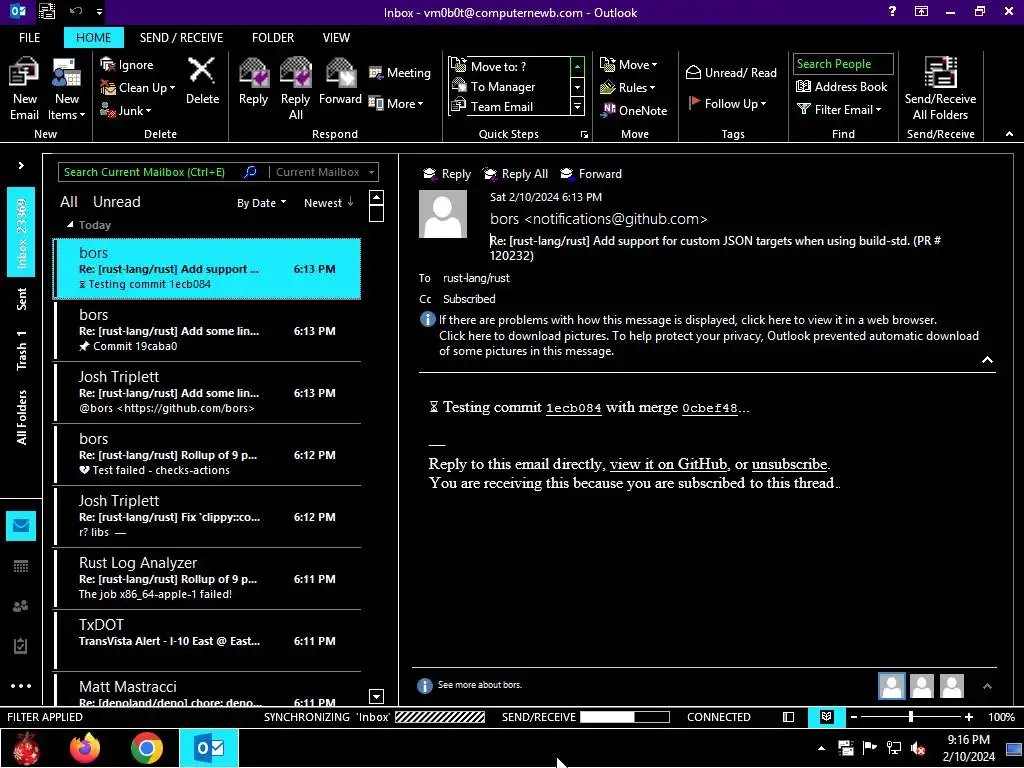Open the Filter Email dropdown

[x=839, y=110]
